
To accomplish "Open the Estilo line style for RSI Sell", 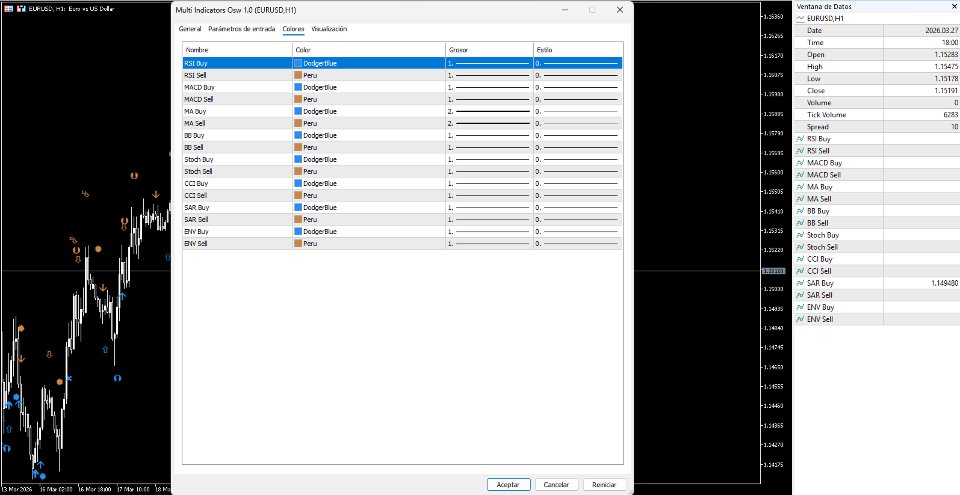I will [x=577, y=75].
